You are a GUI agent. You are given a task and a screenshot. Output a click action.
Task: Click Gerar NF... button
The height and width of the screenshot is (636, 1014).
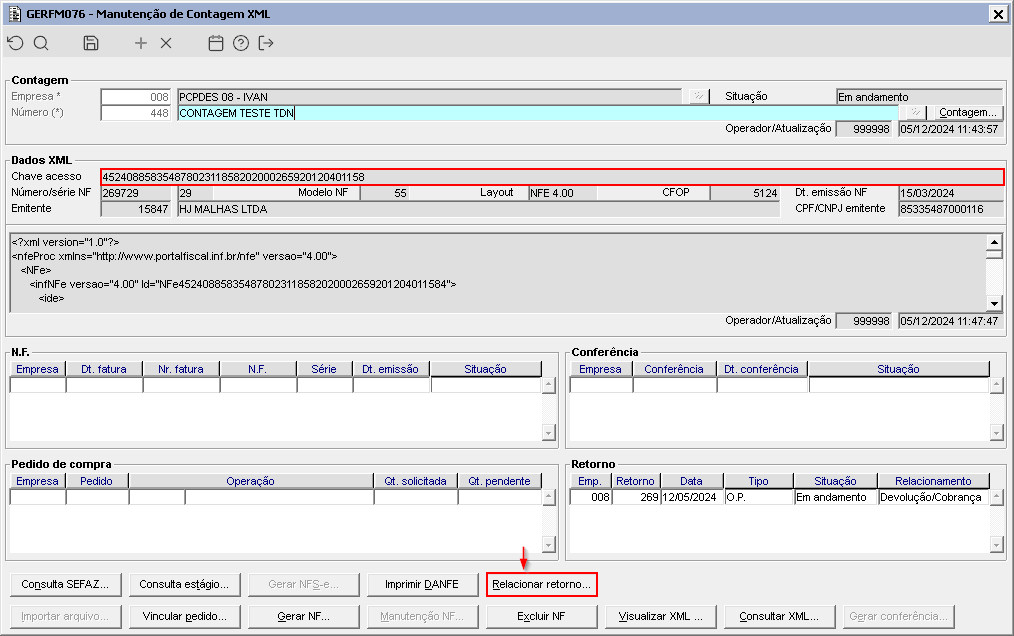tap(303, 617)
